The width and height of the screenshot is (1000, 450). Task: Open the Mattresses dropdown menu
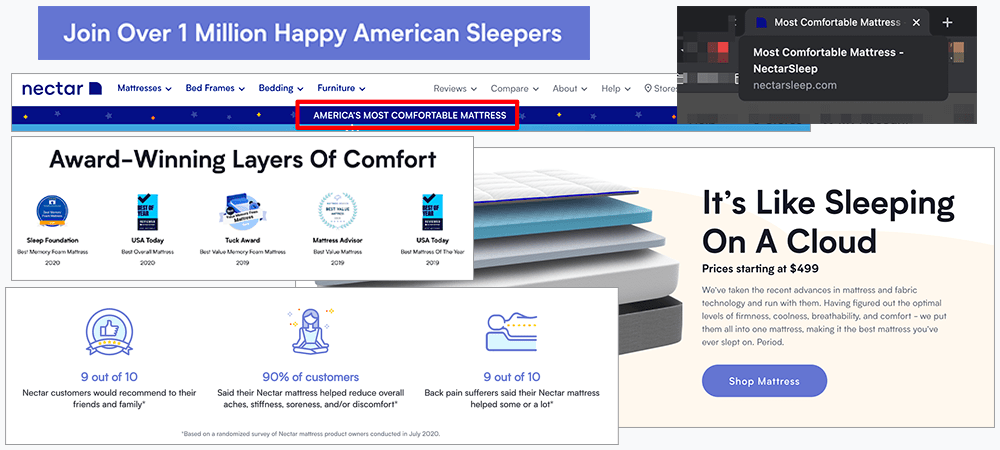pos(144,89)
